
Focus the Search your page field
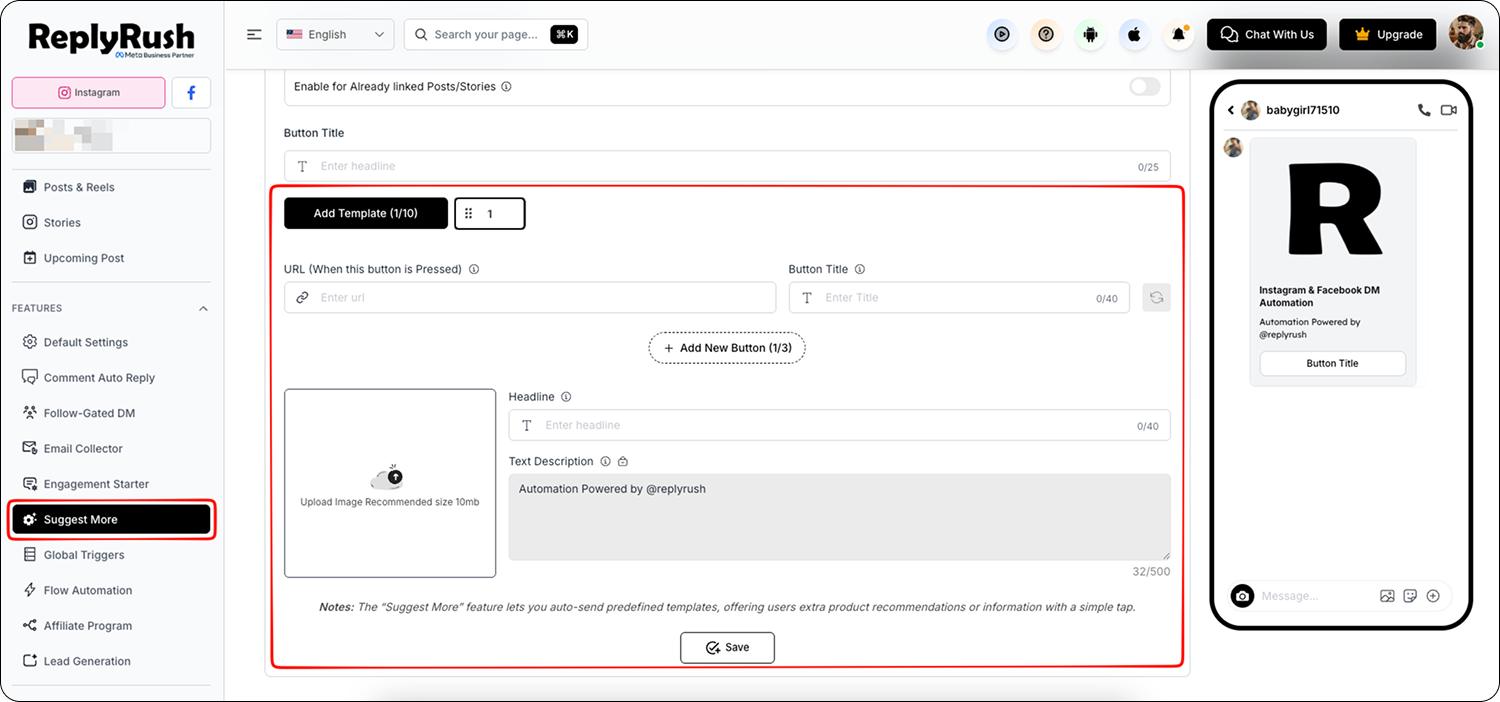[x=495, y=34]
